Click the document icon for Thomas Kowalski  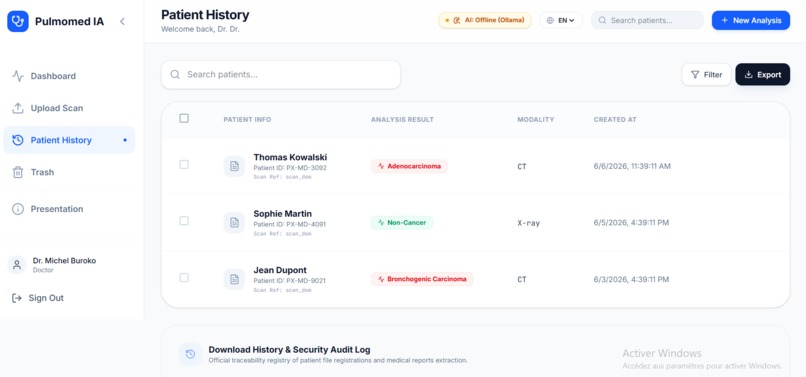coord(234,166)
